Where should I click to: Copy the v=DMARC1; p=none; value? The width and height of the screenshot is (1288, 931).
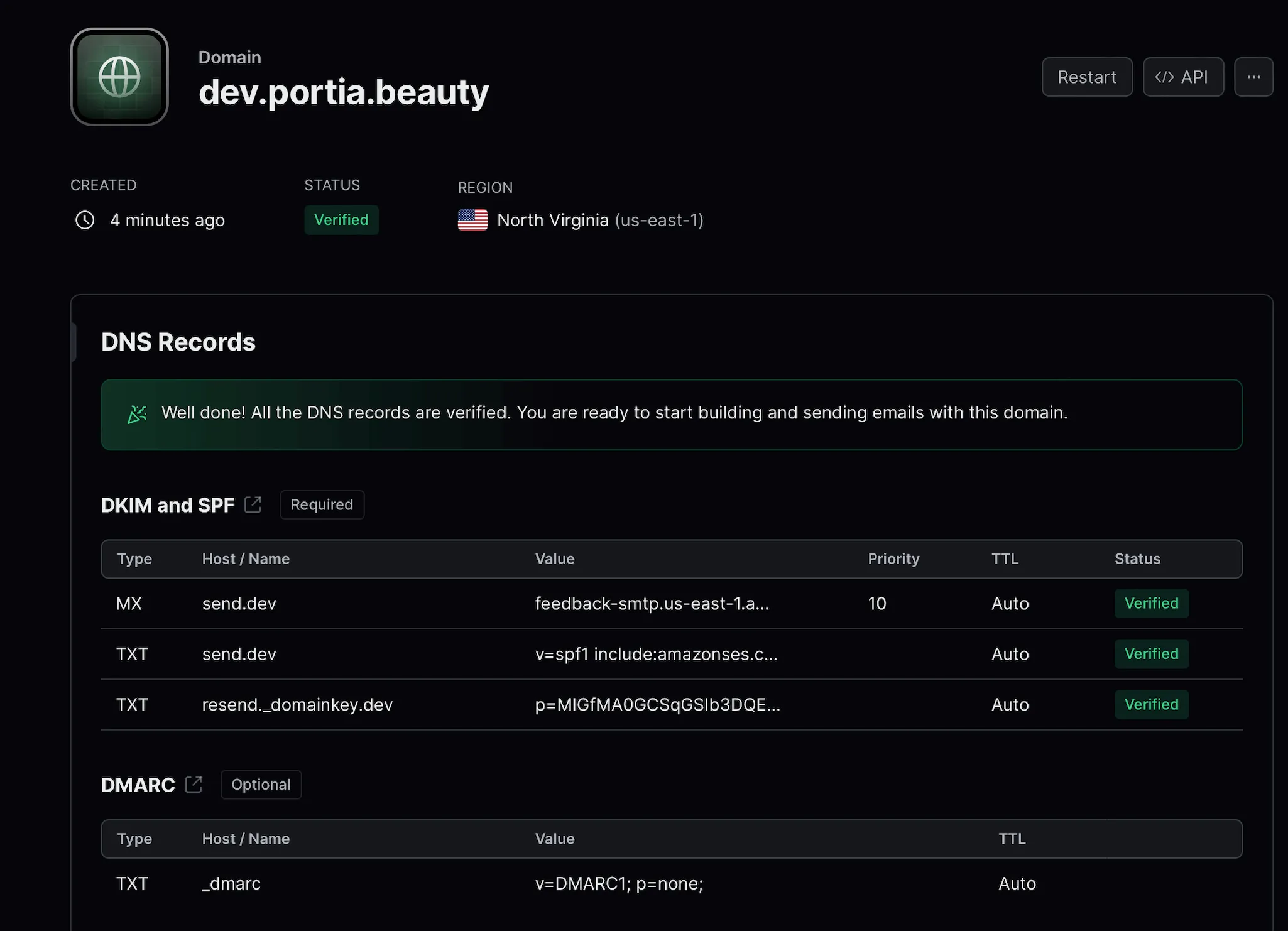coord(619,883)
